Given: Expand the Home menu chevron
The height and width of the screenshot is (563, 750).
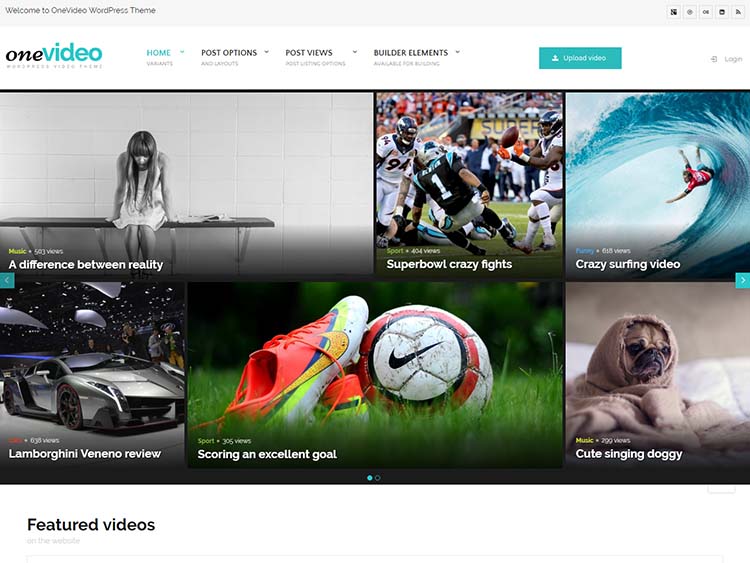Looking at the screenshot, I should click(x=182, y=52).
